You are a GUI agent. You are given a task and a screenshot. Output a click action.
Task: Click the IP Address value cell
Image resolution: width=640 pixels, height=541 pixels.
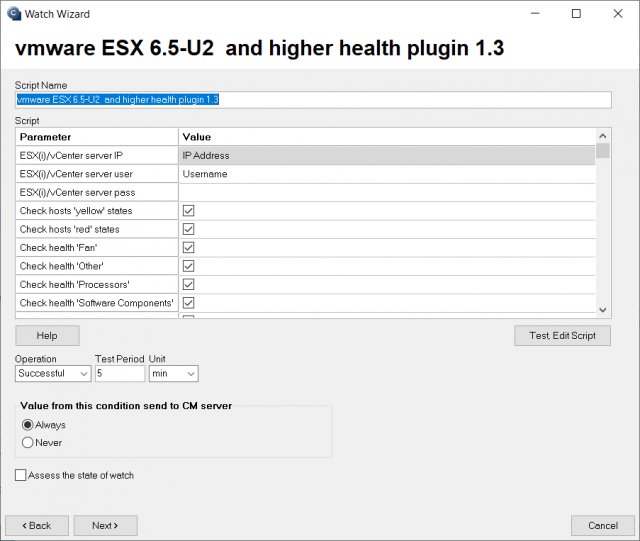pyautogui.click(x=387, y=156)
